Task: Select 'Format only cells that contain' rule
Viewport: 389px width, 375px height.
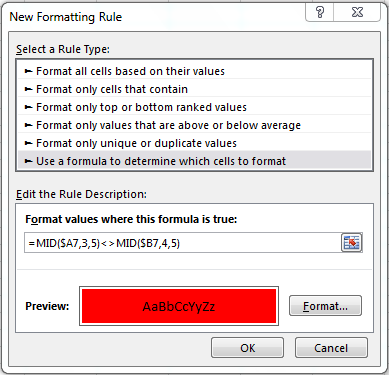Action: 194,89
